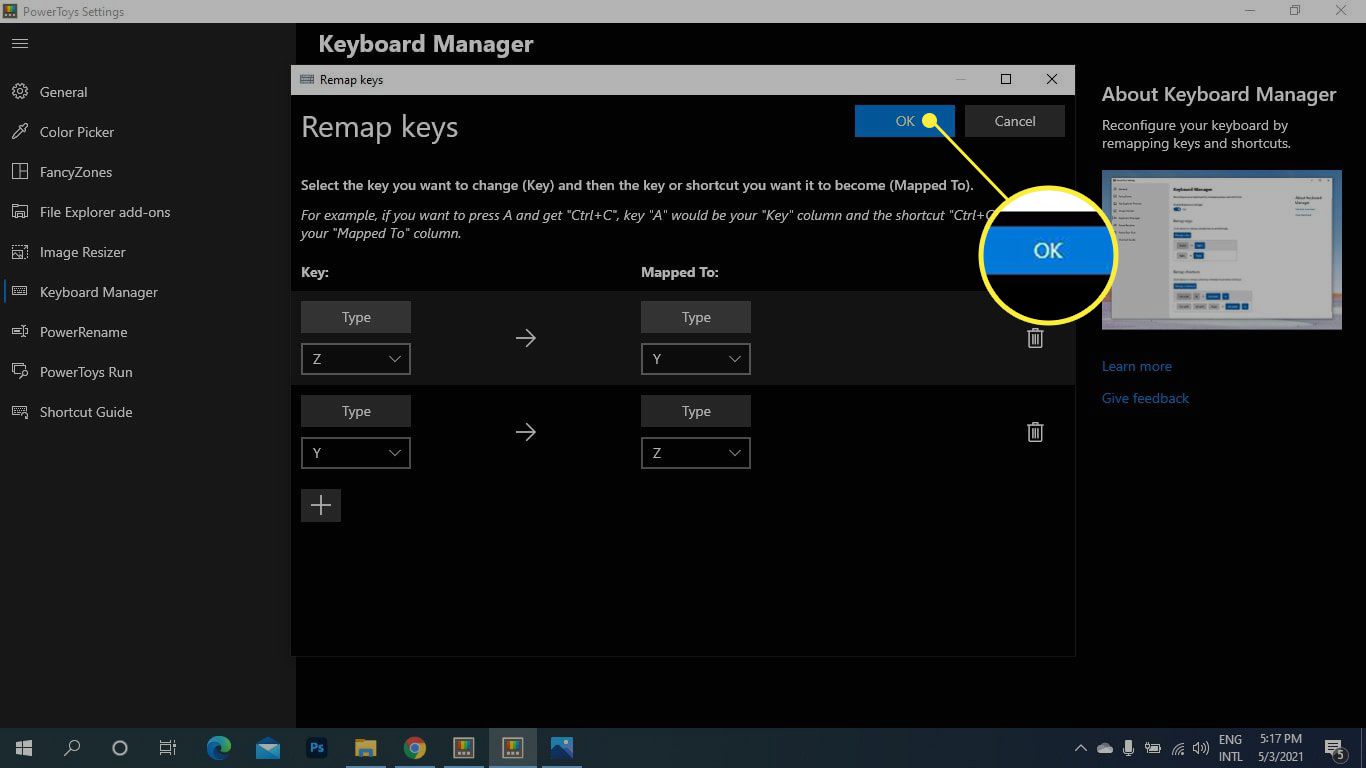1366x768 pixels.
Task: Open Task View from the taskbar
Action: [168, 748]
